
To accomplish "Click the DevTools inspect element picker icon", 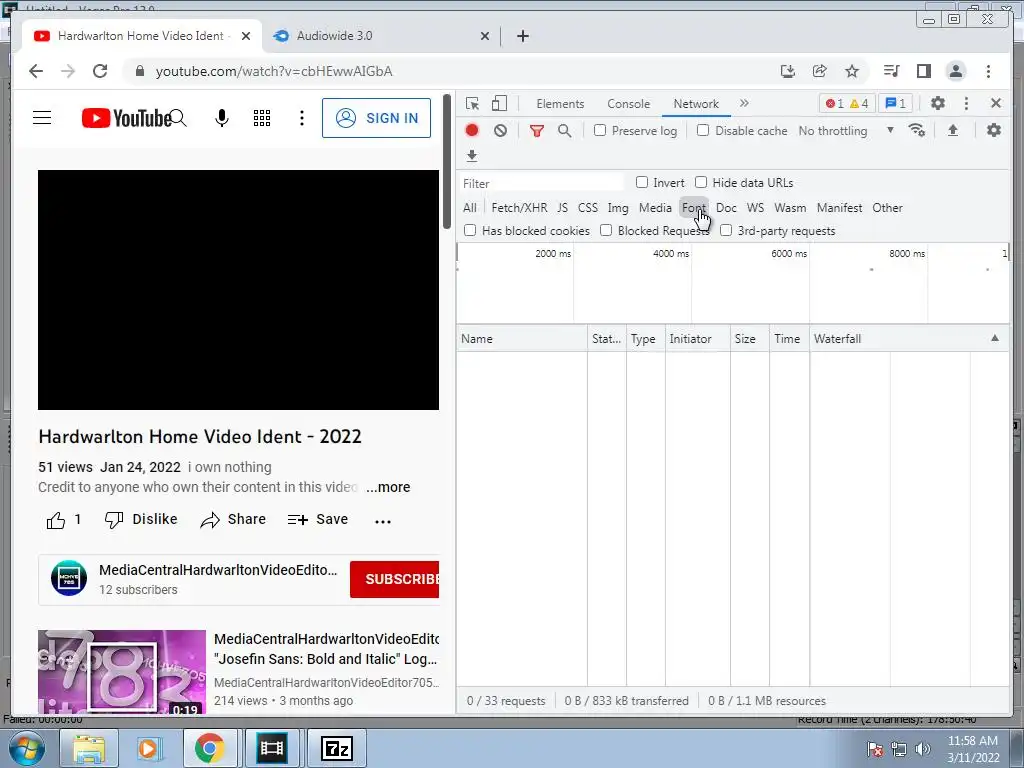I will (x=472, y=104).
